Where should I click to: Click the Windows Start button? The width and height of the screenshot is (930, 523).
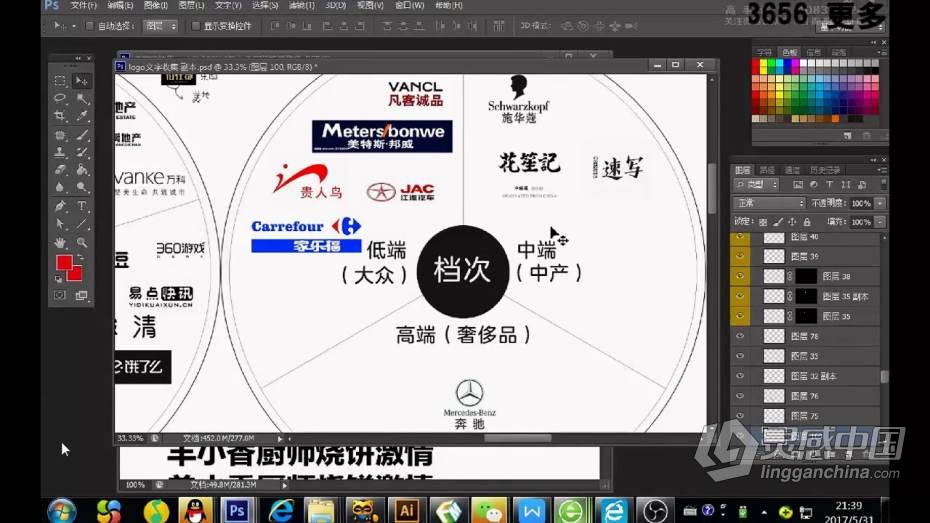click(x=62, y=511)
